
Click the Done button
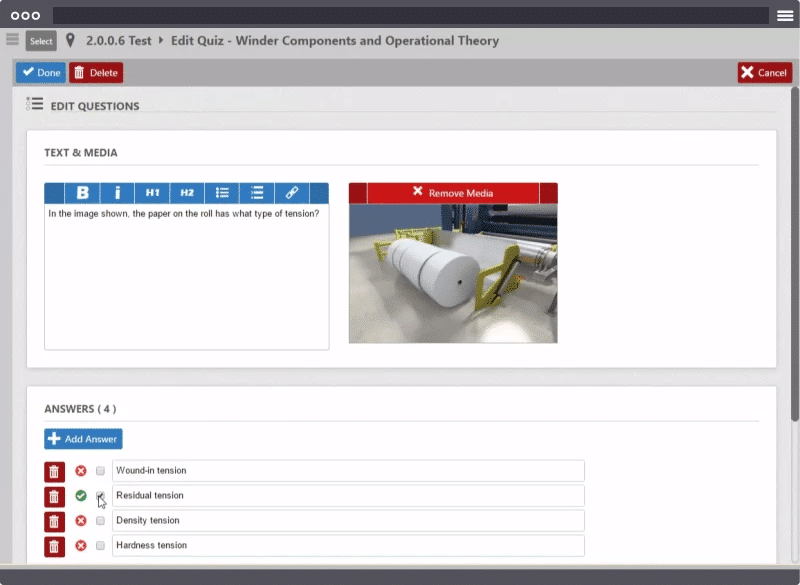tap(41, 73)
